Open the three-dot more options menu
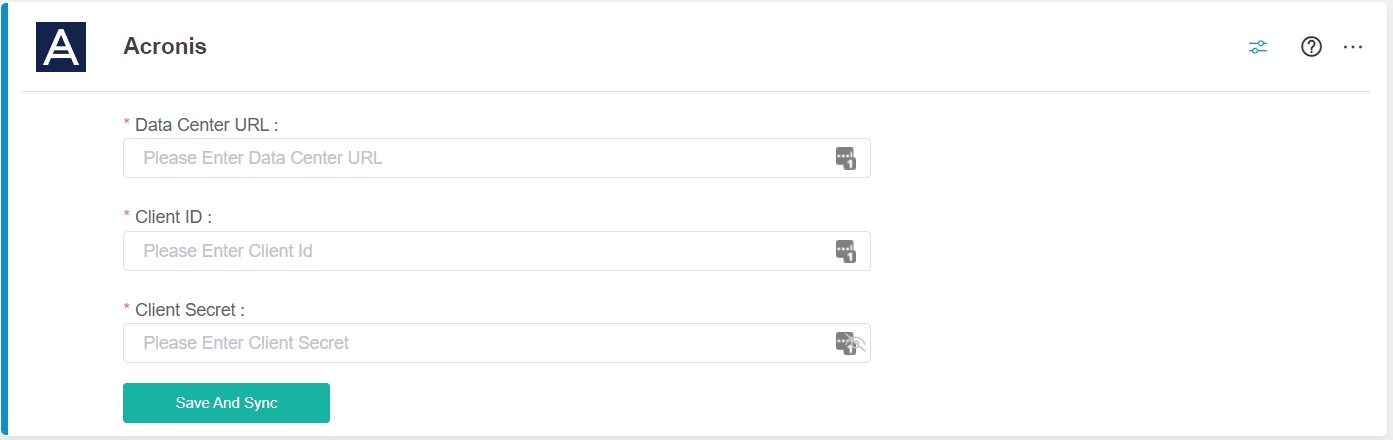The image size is (1393, 440). tap(1353, 47)
